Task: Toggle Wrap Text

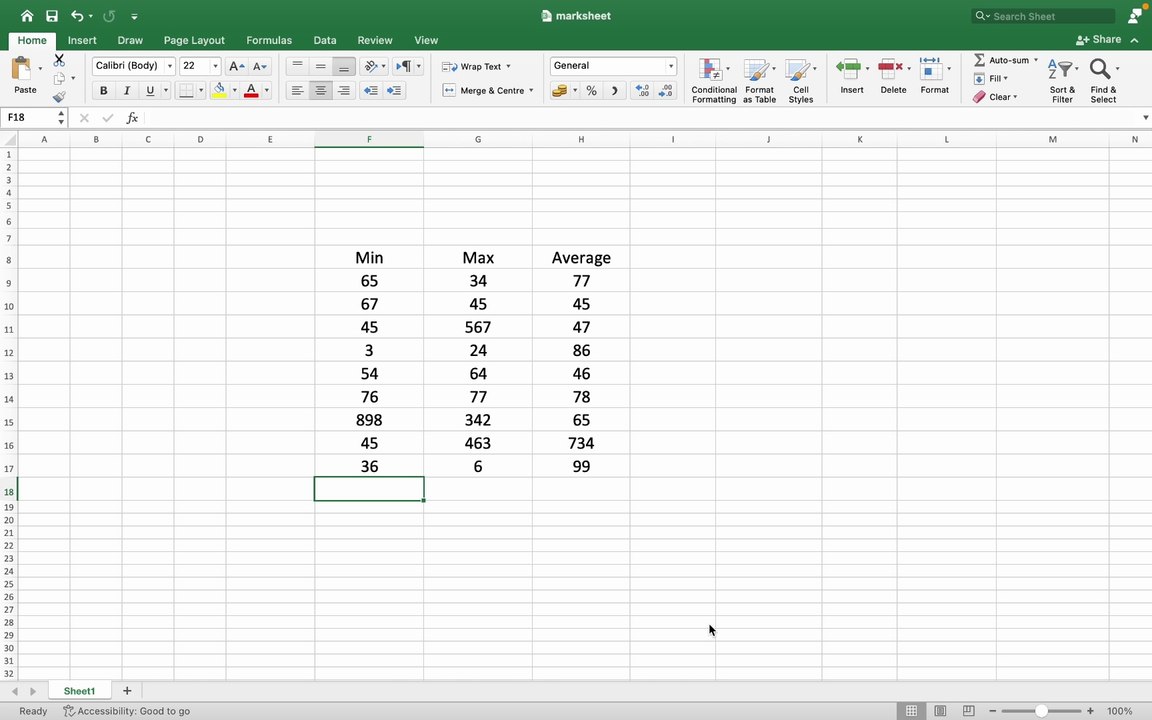Action: pos(475,66)
